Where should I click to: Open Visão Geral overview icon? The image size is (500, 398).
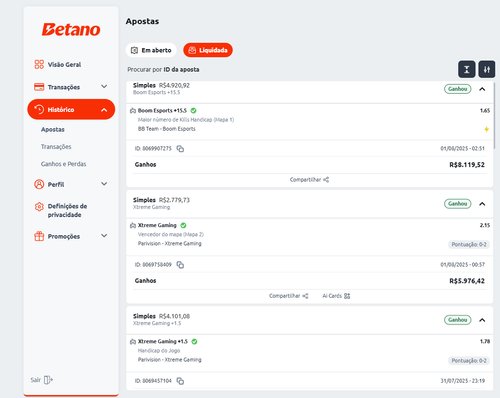point(39,64)
